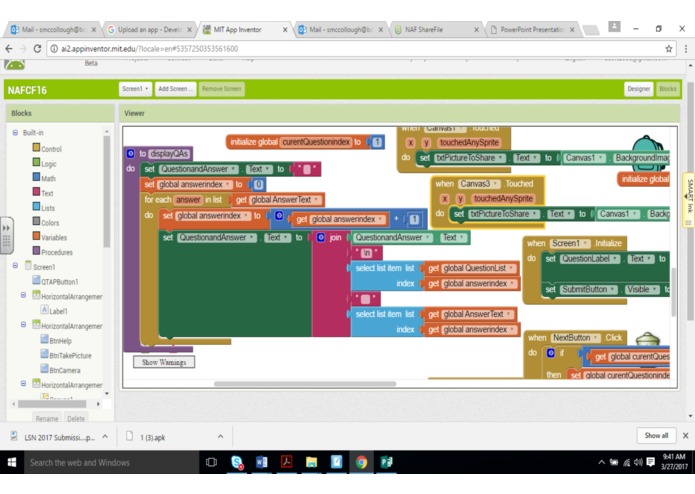The image size is (695, 494).
Task: Collapse the first HorizontalArrangement node
Action: click(23, 295)
